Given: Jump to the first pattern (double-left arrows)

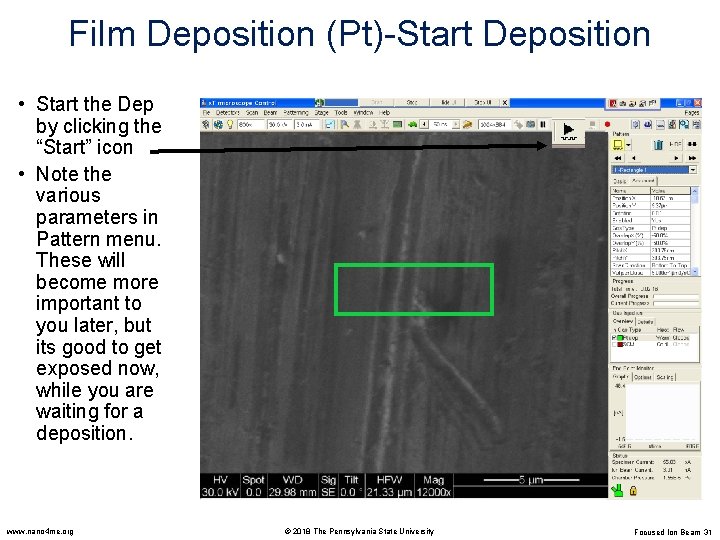Looking at the screenshot, I should 618,158.
